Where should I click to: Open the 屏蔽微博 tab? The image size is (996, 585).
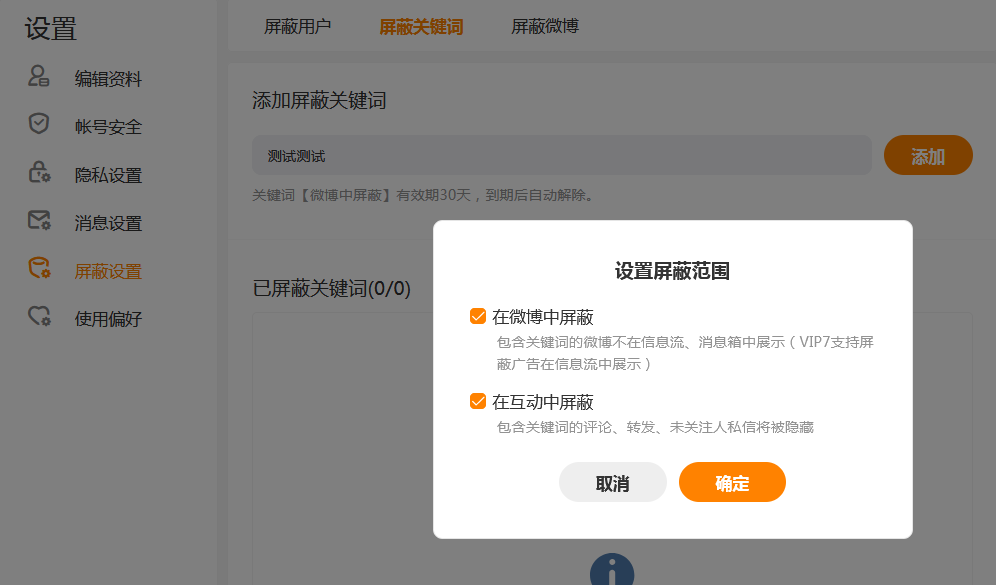(545, 26)
